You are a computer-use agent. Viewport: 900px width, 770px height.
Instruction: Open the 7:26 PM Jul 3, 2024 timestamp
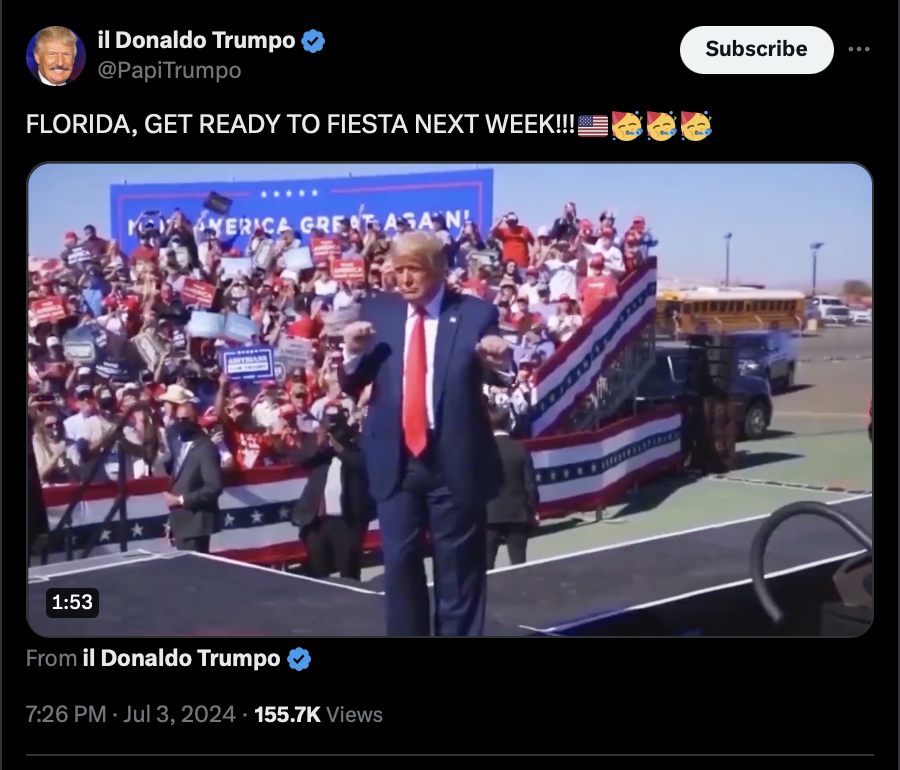click(131, 714)
